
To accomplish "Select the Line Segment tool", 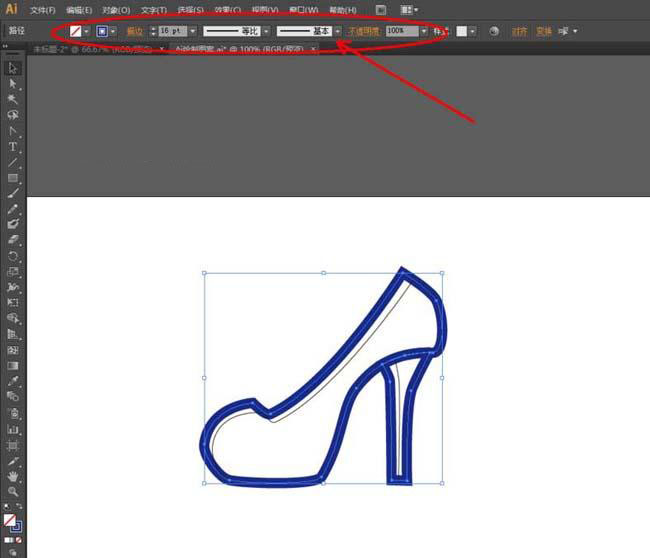I will coord(12,163).
